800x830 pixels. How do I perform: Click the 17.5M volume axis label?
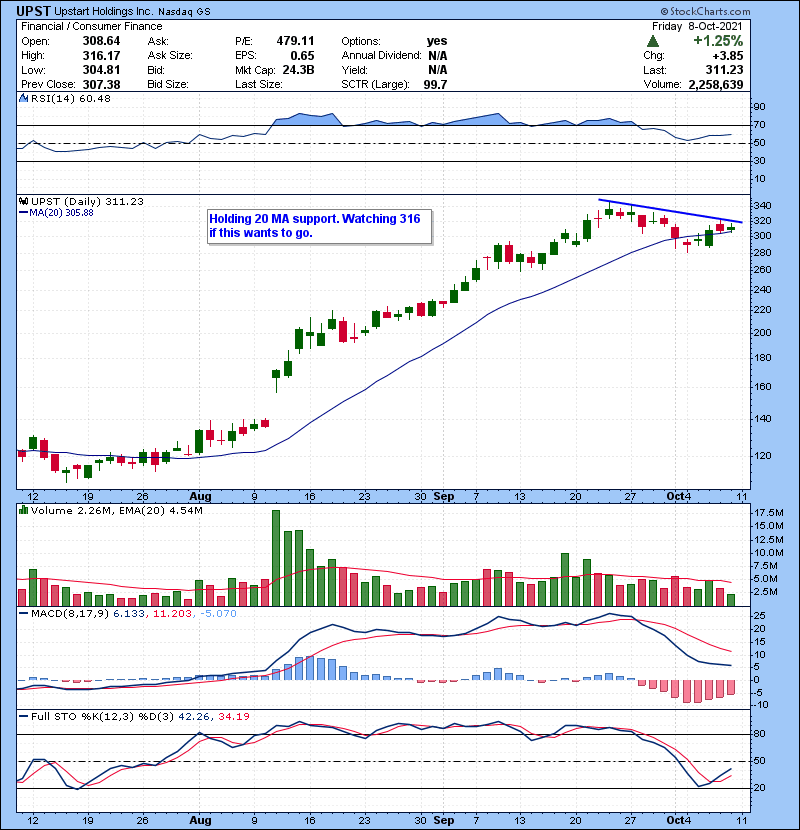[x=769, y=513]
